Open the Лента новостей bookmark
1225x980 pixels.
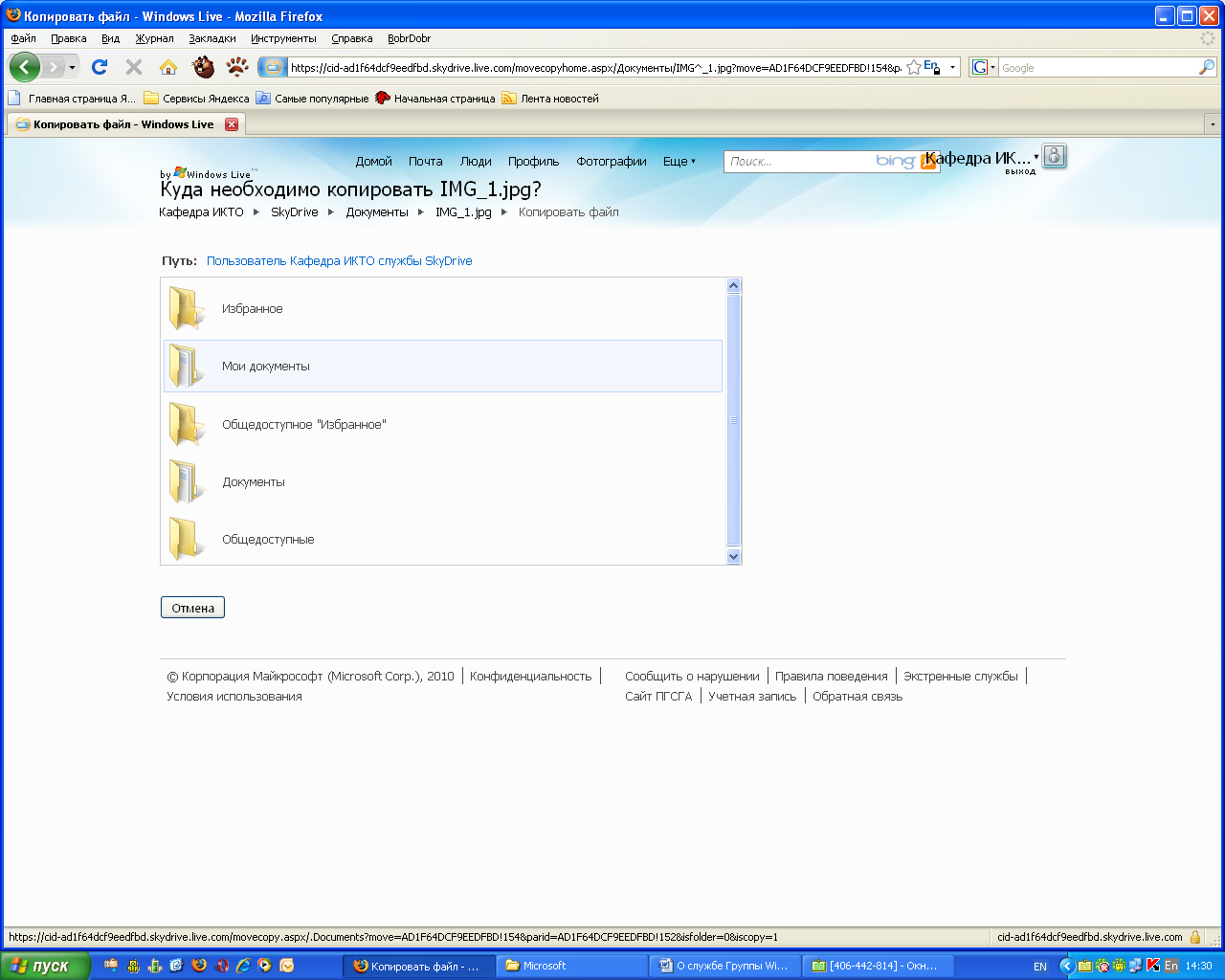pos(550,99)
